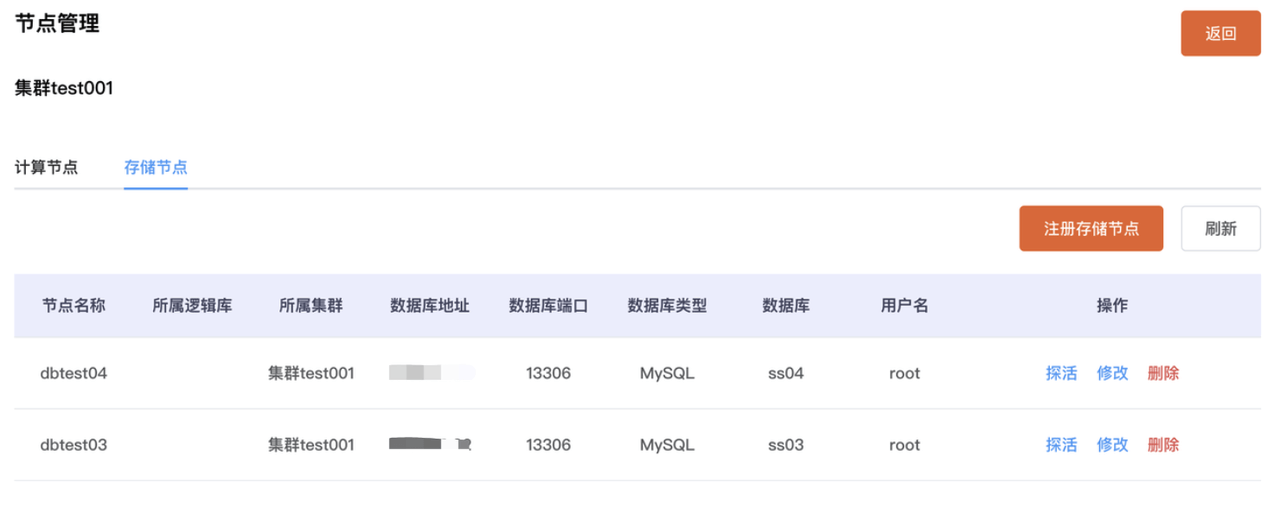The height and width of the screenshot is (506, 1280).
Task: Click the 用户名 column header
Action: pyautogui.click(x=904, y=306)
